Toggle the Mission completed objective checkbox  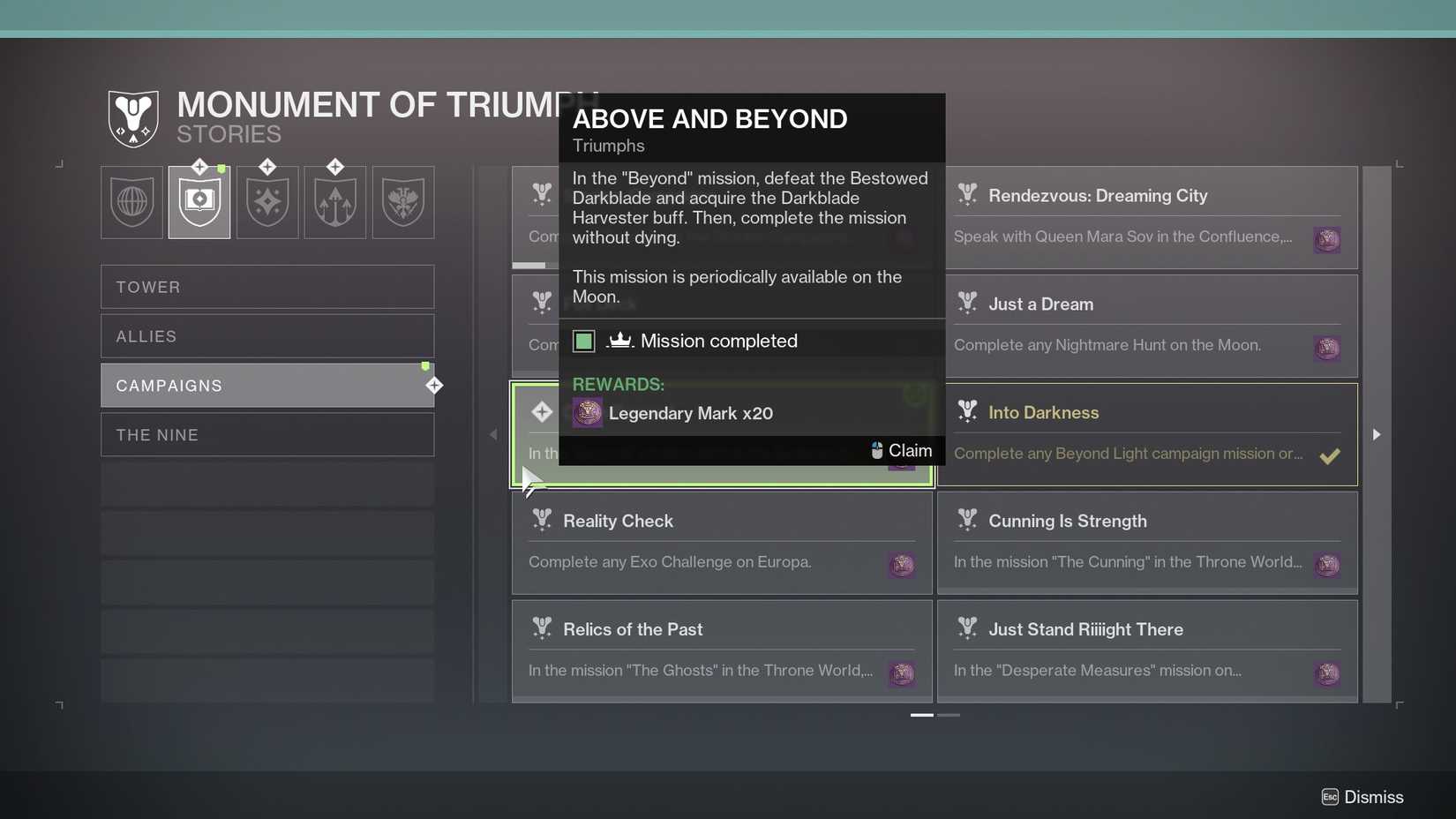pos(583,342)
